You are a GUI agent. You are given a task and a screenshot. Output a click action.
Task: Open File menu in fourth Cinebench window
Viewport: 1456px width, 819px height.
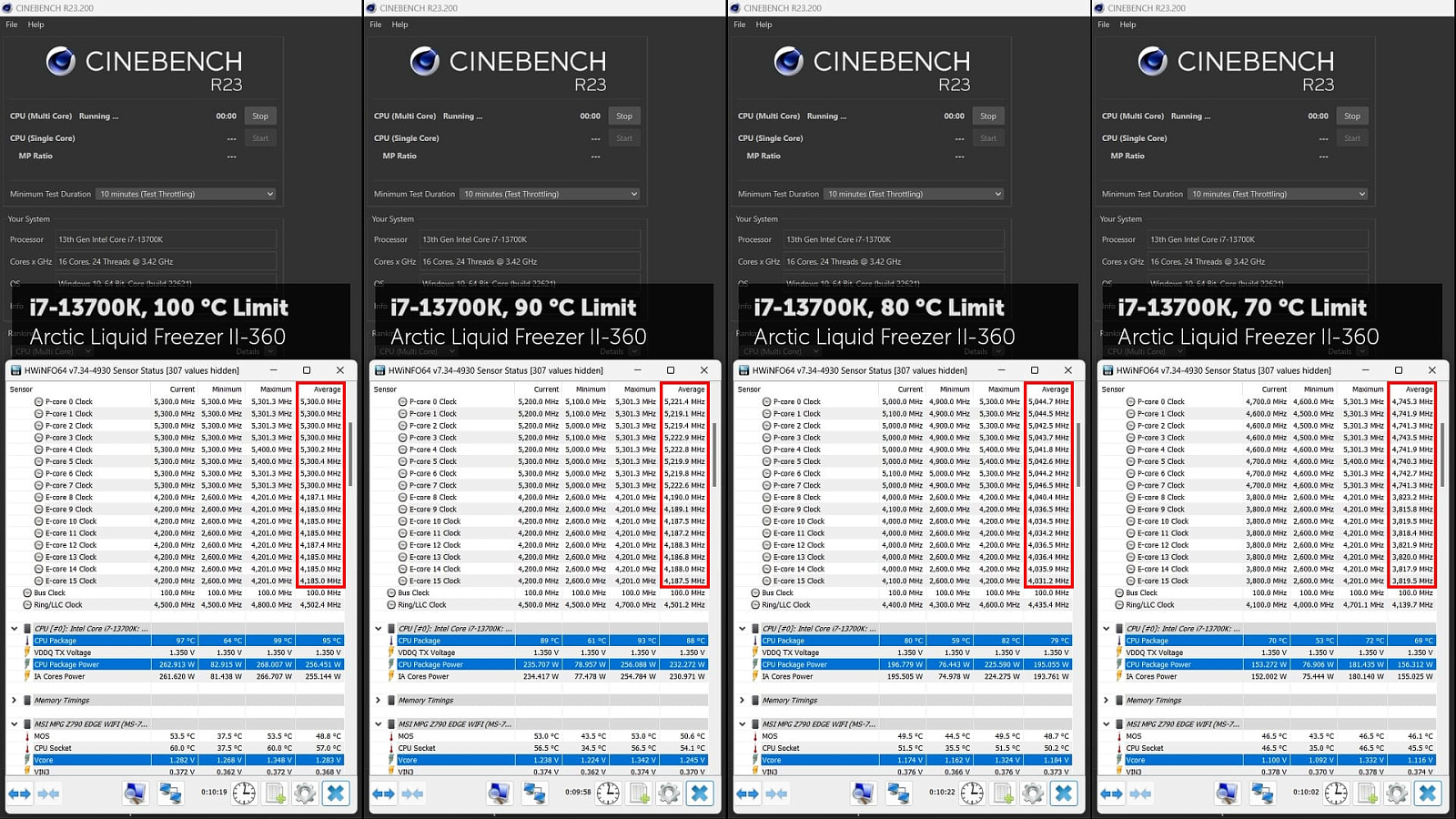point(1104,25)
